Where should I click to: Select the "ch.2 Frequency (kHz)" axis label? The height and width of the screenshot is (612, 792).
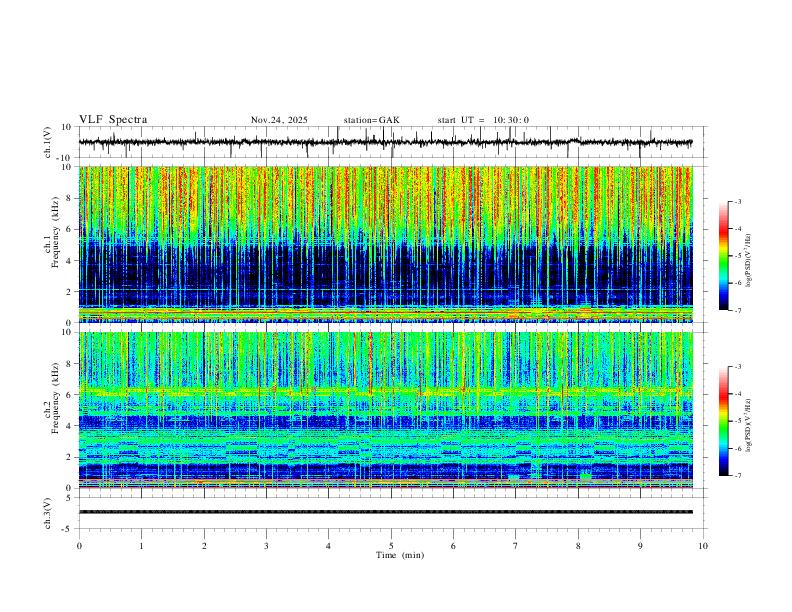click(x=51, y=398)
